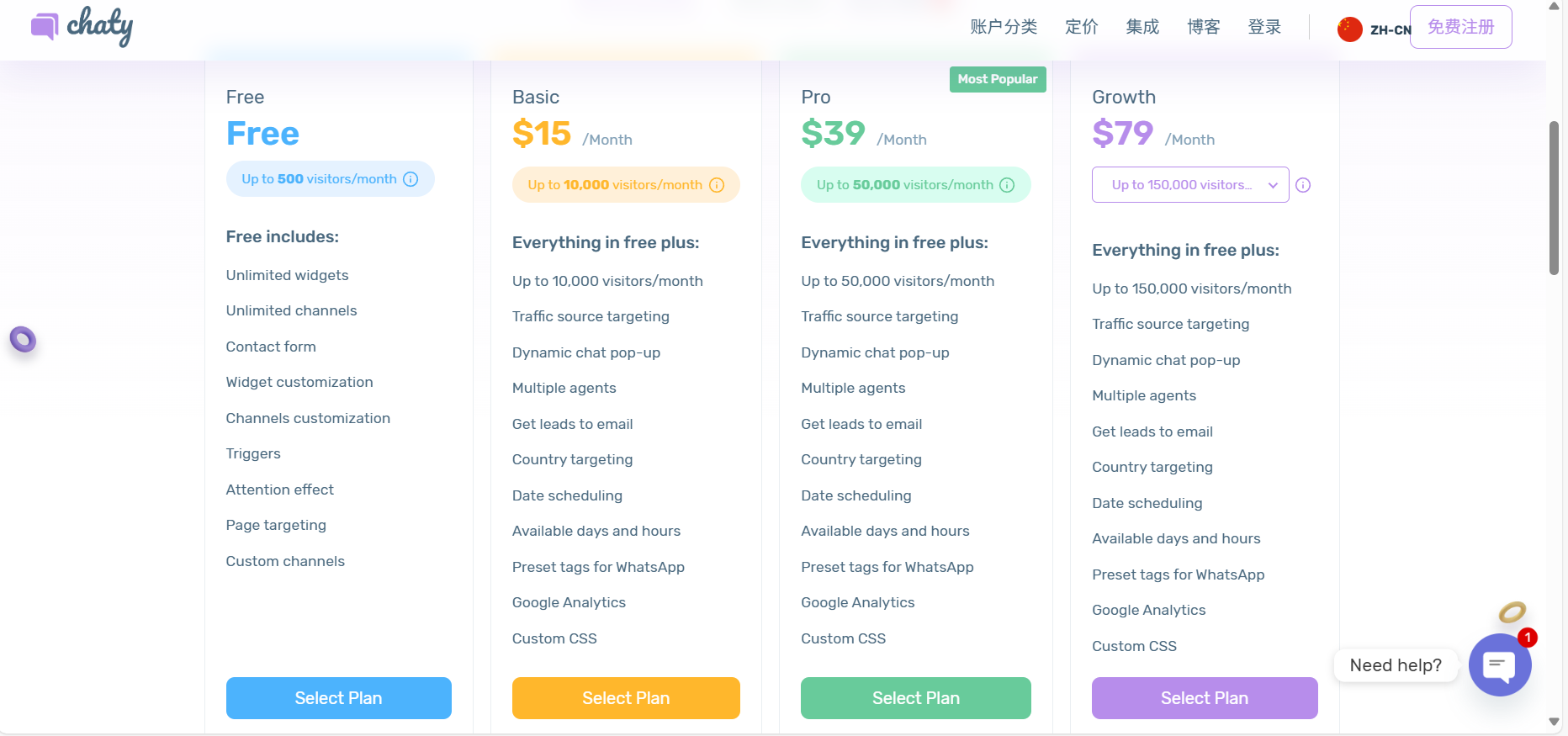Click the info icon beside 500 visitors/month
Viewport: 1568px width, 736px height.
(411, 179)
